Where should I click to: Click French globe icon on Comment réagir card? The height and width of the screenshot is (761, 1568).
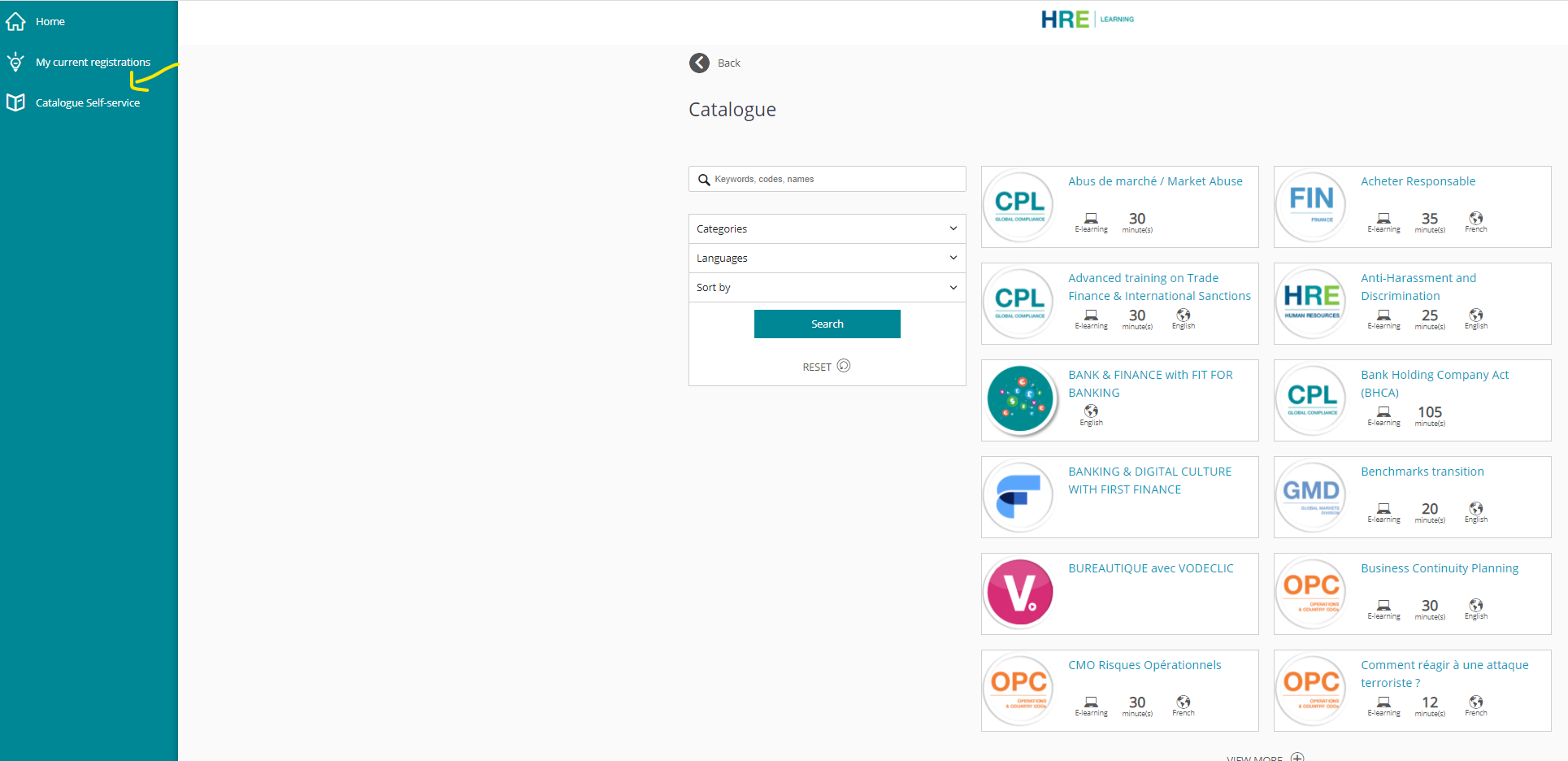1476,702
